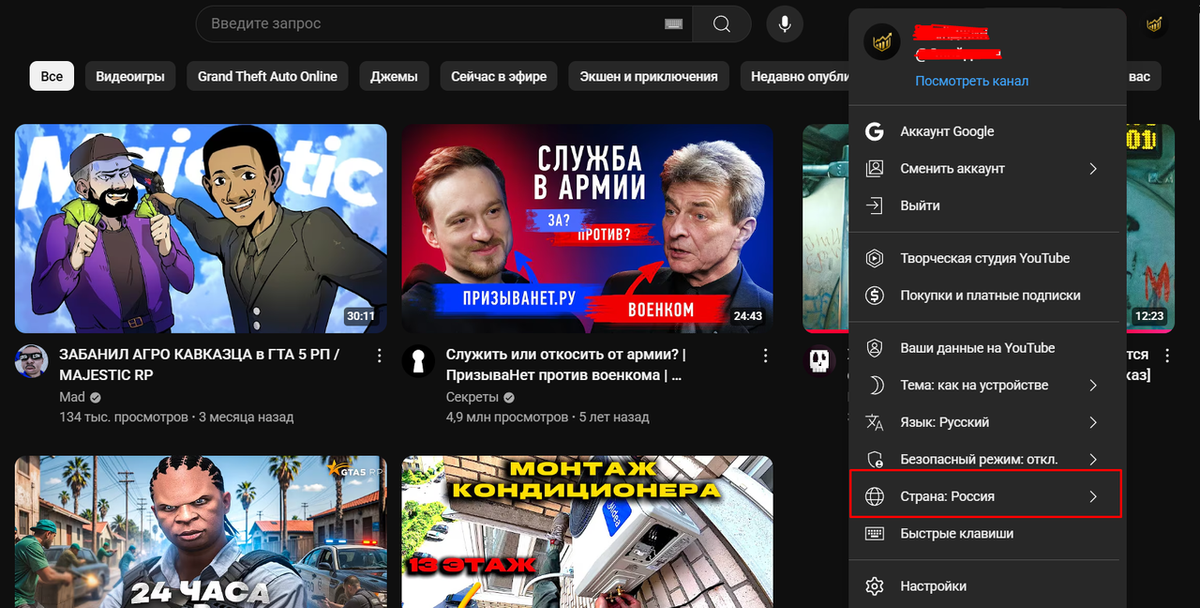Click the sign out arrow icon
Image resolution: width=1200 pixels, height=608 pixels.
[875, 205]
